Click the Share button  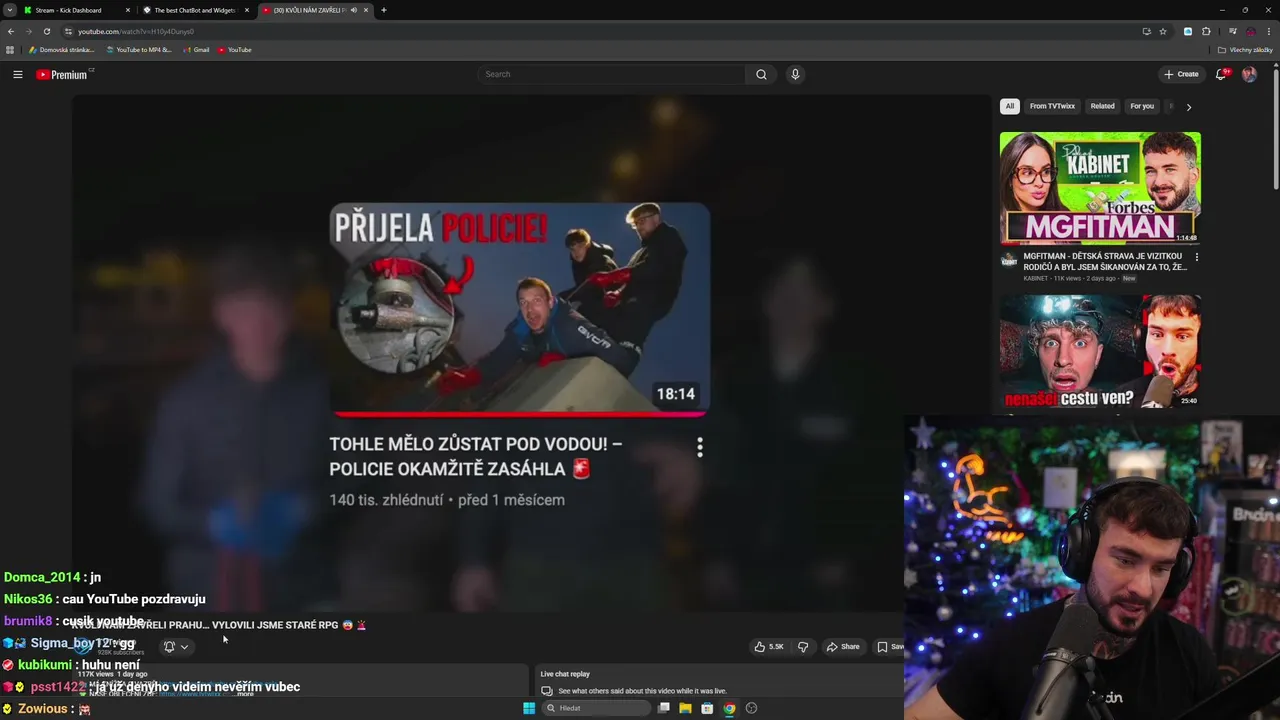click(x=843, y=647)
